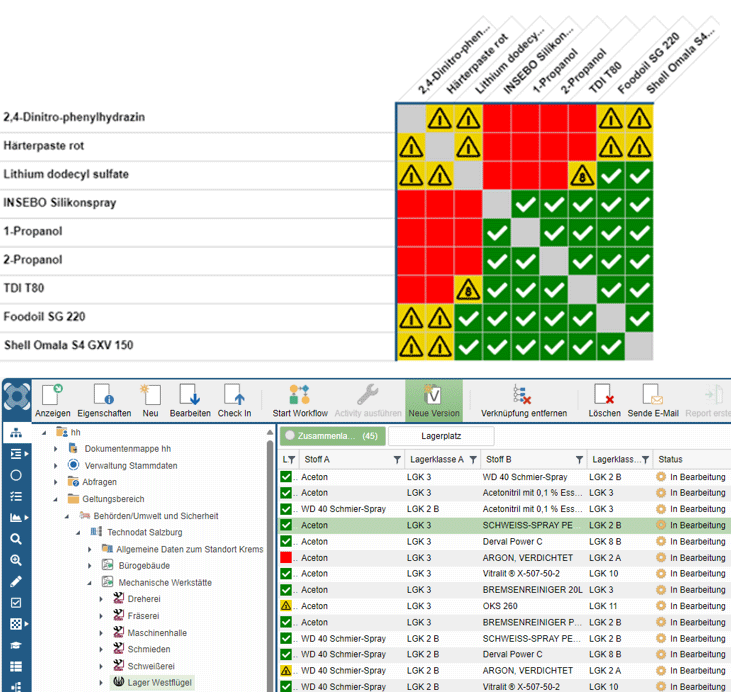Open Lagerklasse A column filter
This screenshot has height=692, width=732.
(473, 460)
